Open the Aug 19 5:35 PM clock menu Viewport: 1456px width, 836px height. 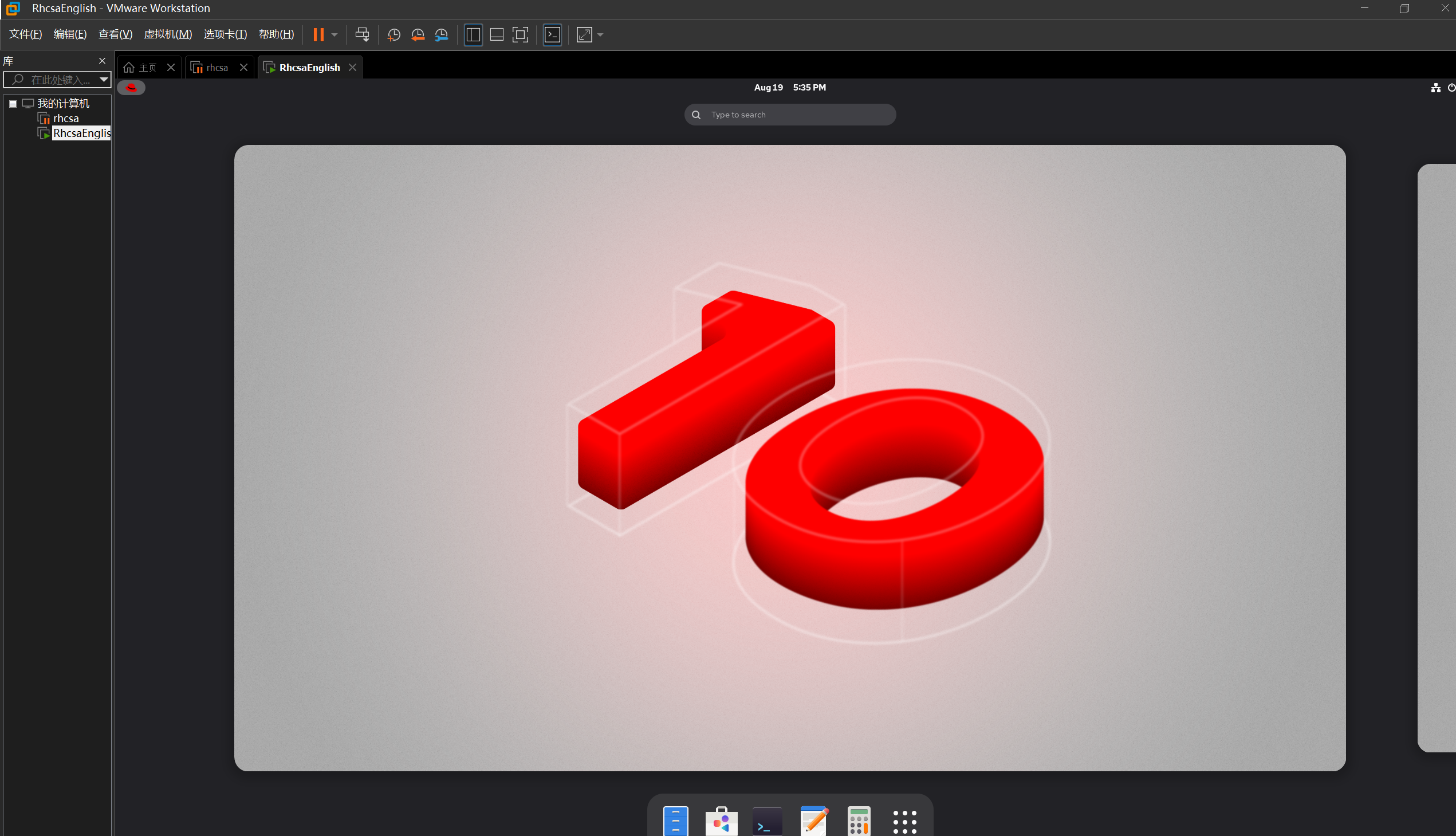[790, 87]
